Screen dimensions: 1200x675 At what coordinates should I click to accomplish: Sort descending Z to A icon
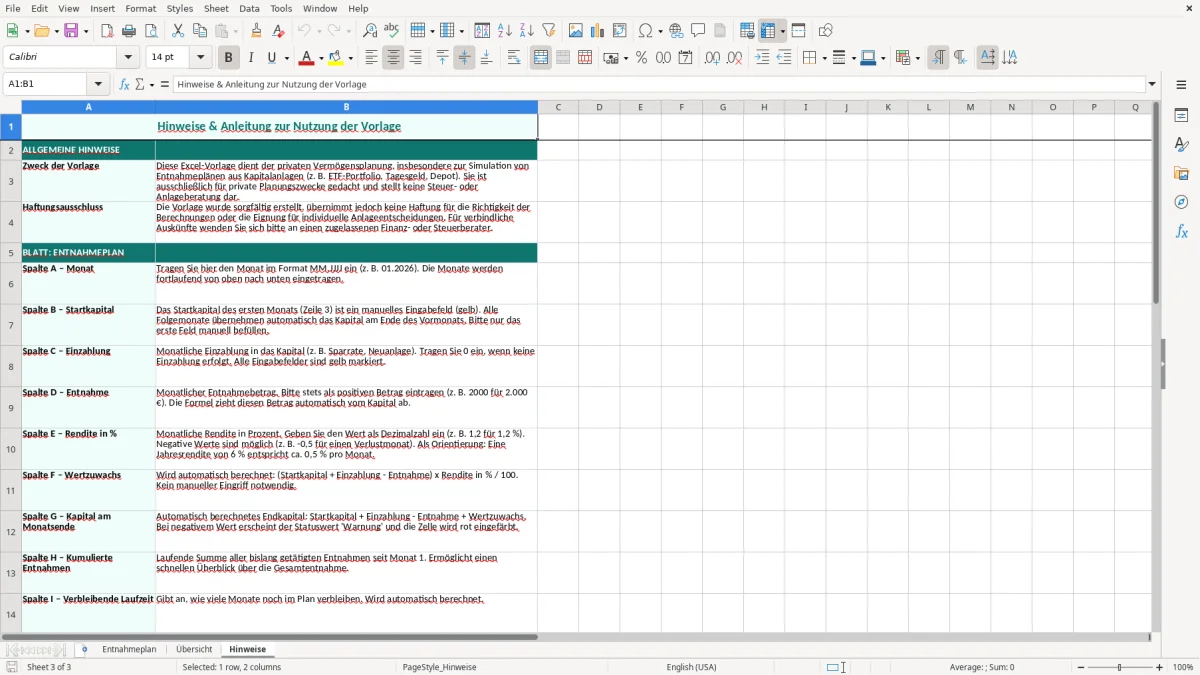(x=527, y=31)
